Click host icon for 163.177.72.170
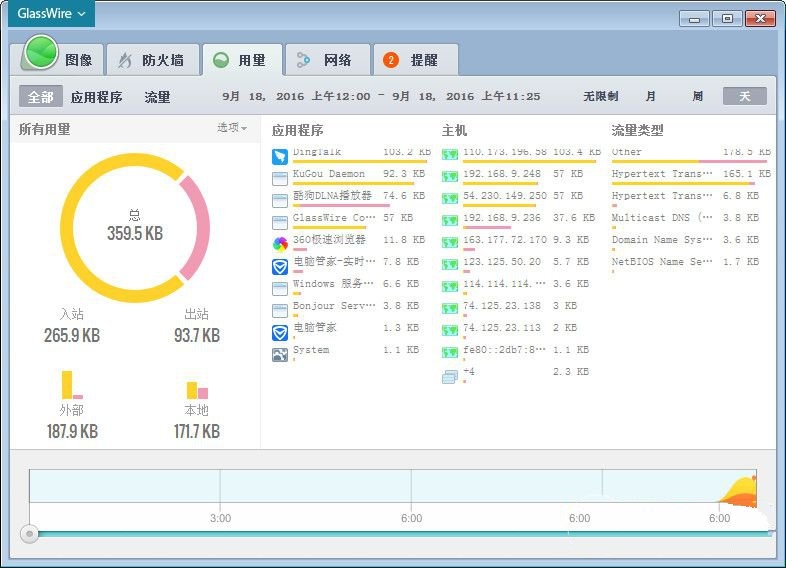The height and width of the screenshot is (568, 786). [x=450, y=243]
